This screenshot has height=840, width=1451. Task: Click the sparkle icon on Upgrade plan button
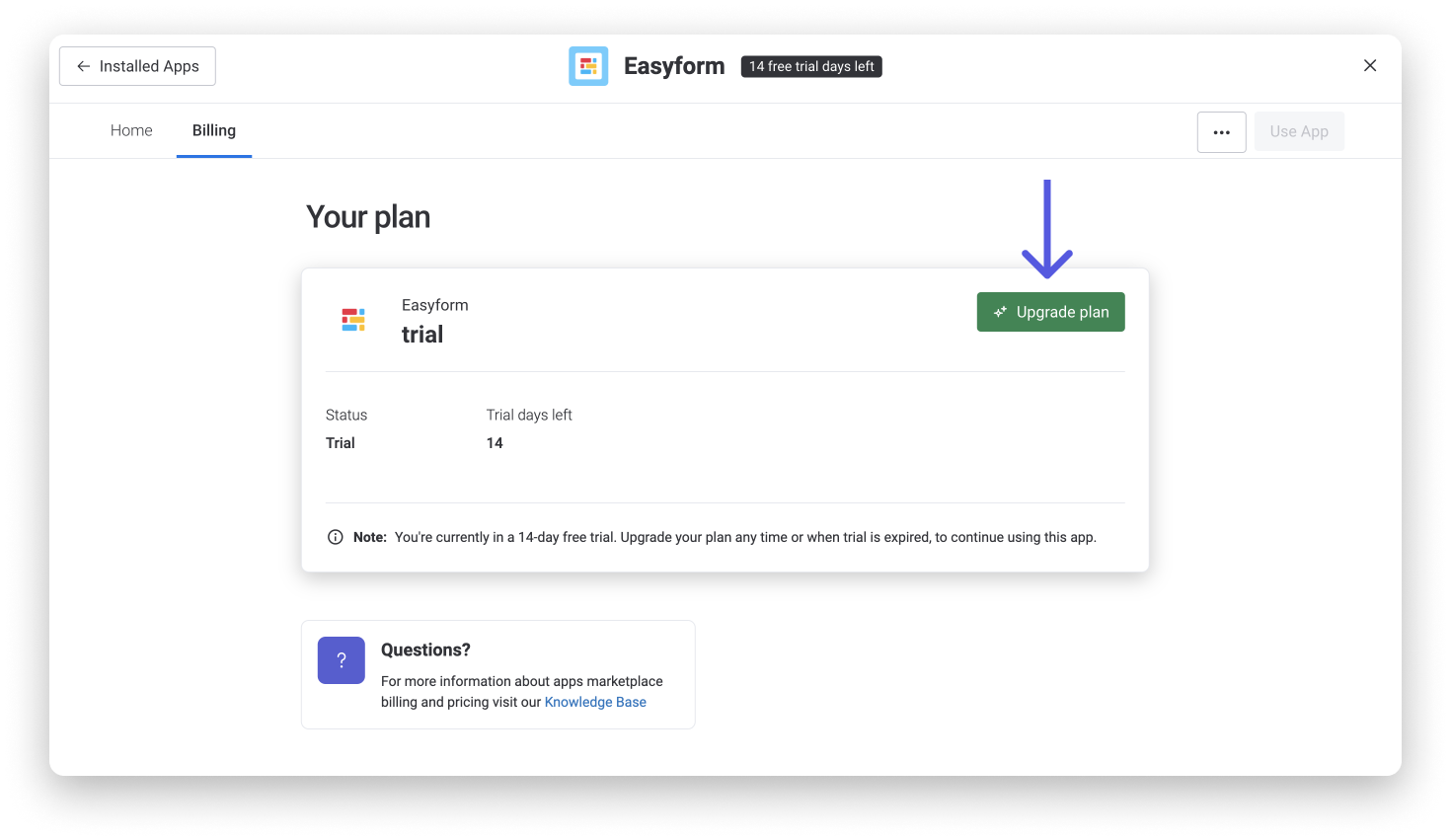(x=1000, y=312)
